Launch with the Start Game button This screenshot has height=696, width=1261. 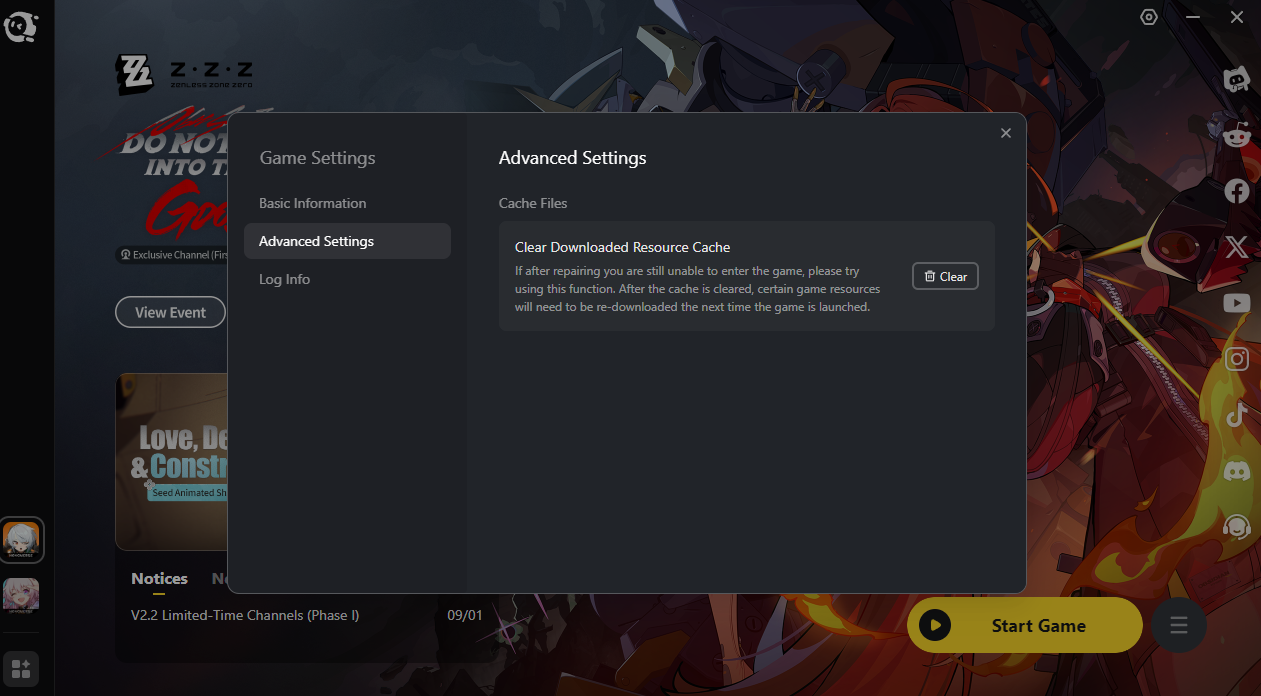tap(1025, 625)
